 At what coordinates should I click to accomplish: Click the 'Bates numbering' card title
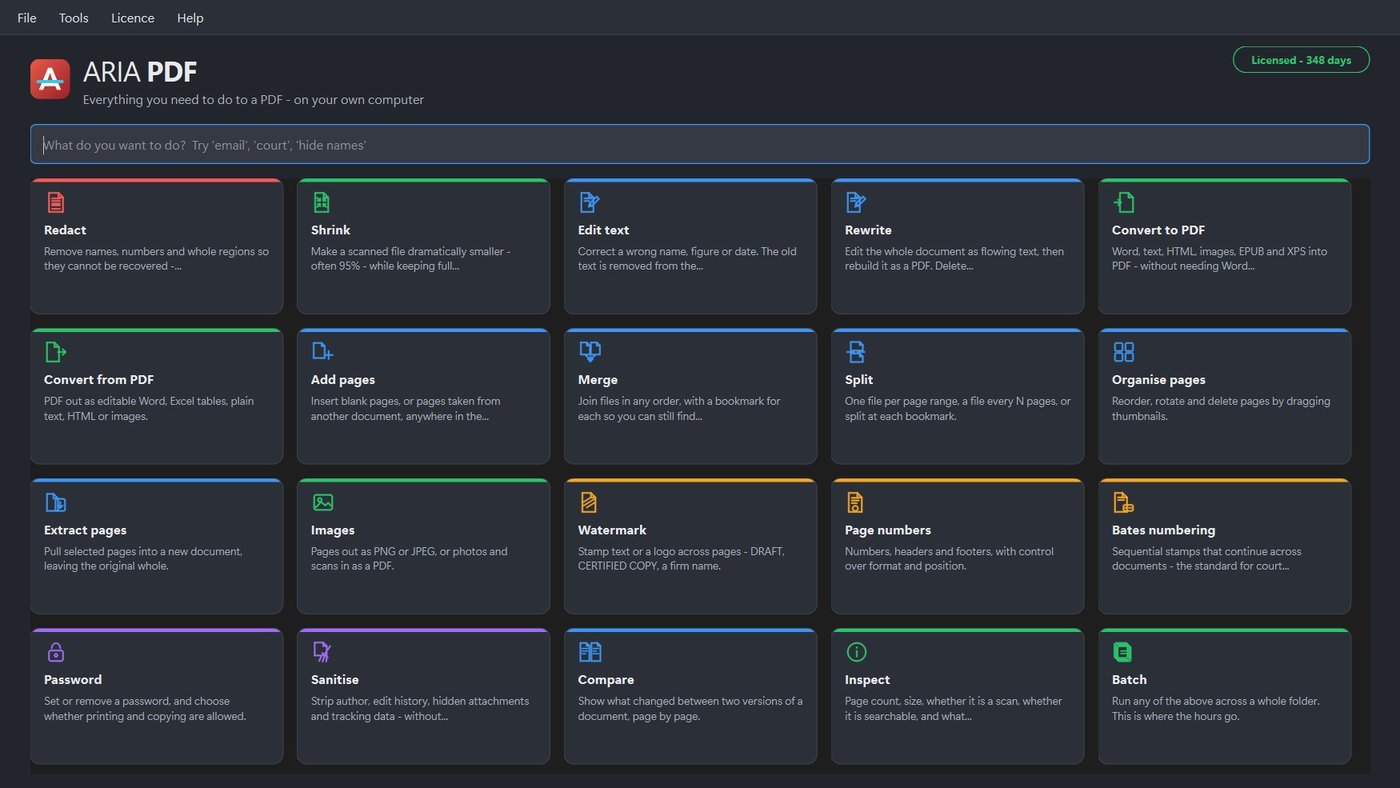(x=1164, y=530)
